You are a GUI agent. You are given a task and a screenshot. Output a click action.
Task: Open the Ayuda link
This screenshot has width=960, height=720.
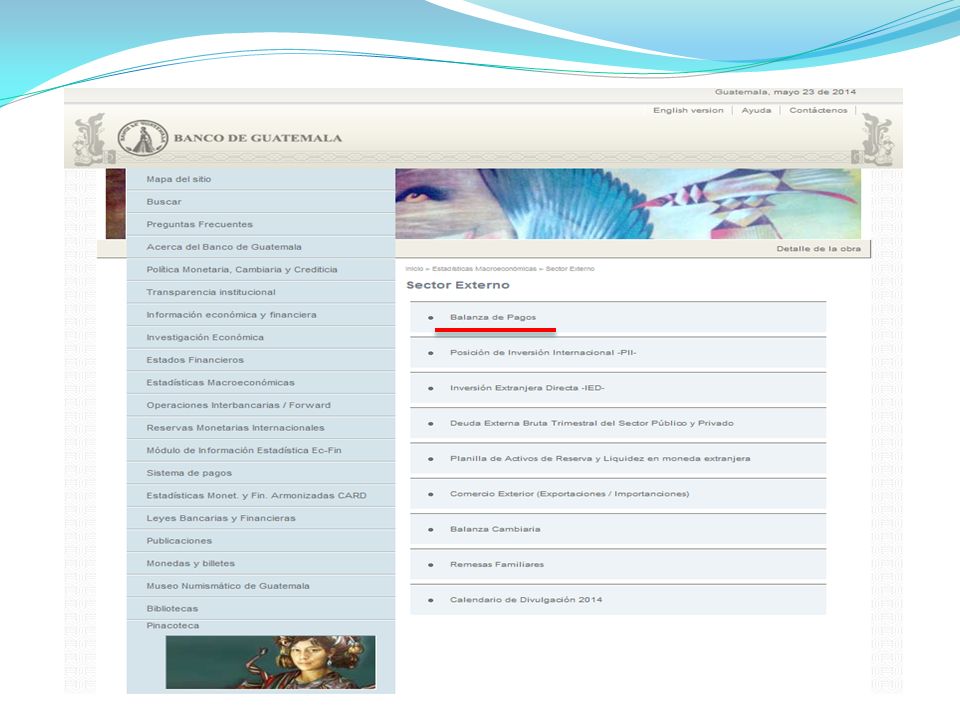coord(756,110)
